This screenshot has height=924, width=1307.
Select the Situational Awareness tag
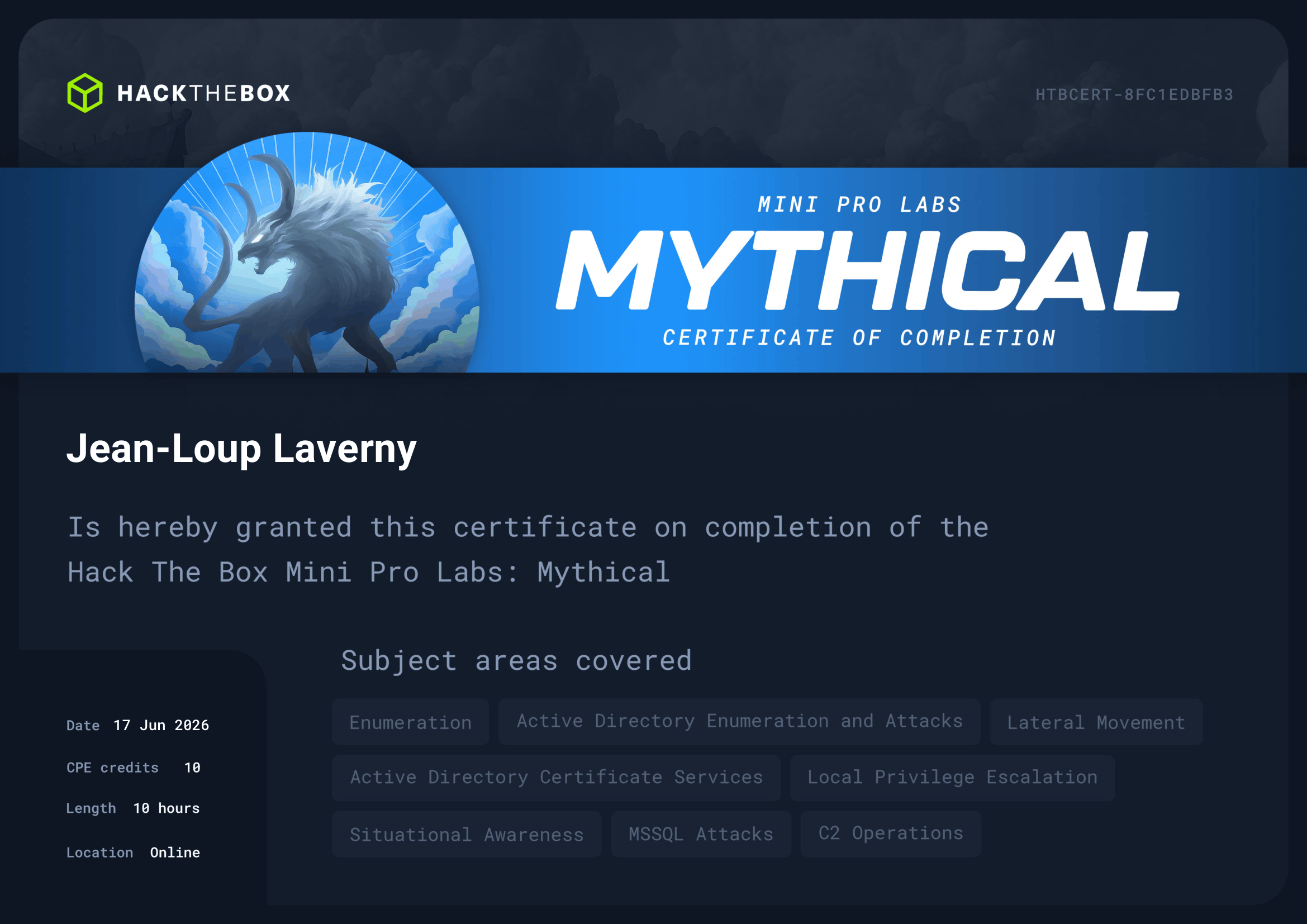tap(467, 834)
